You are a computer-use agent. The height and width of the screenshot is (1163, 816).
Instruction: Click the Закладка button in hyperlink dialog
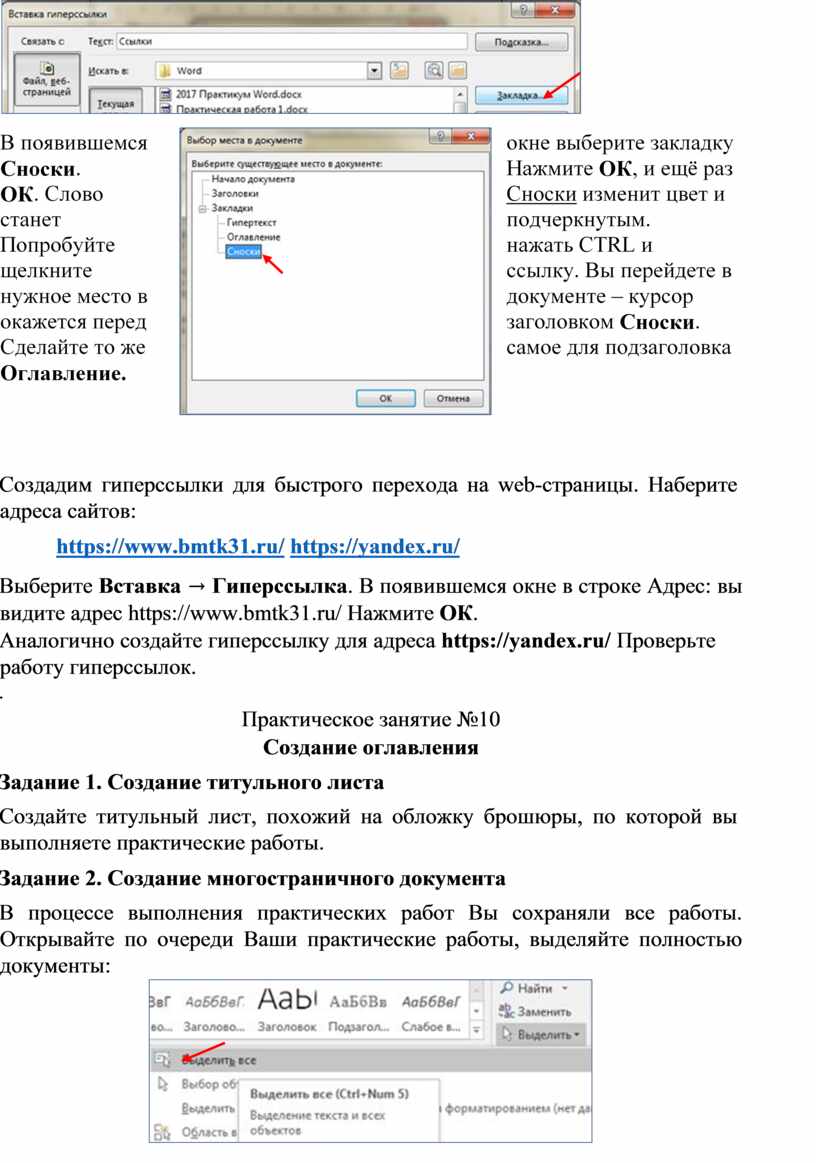(x=521, y=95)
